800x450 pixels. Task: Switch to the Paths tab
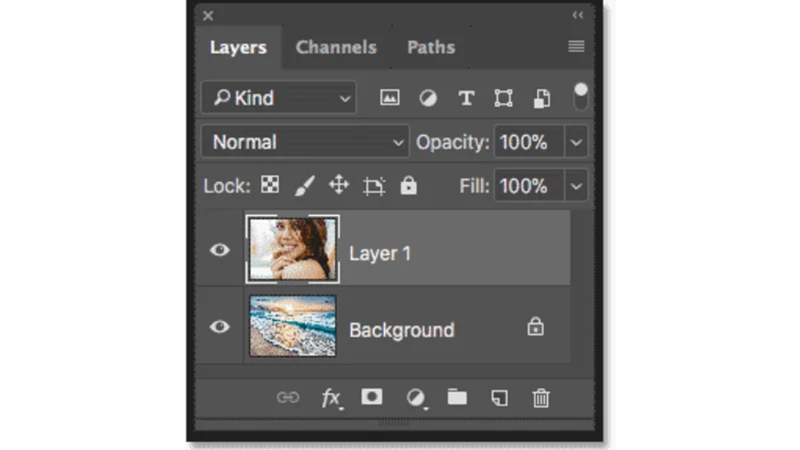click(x=431, y=47)
